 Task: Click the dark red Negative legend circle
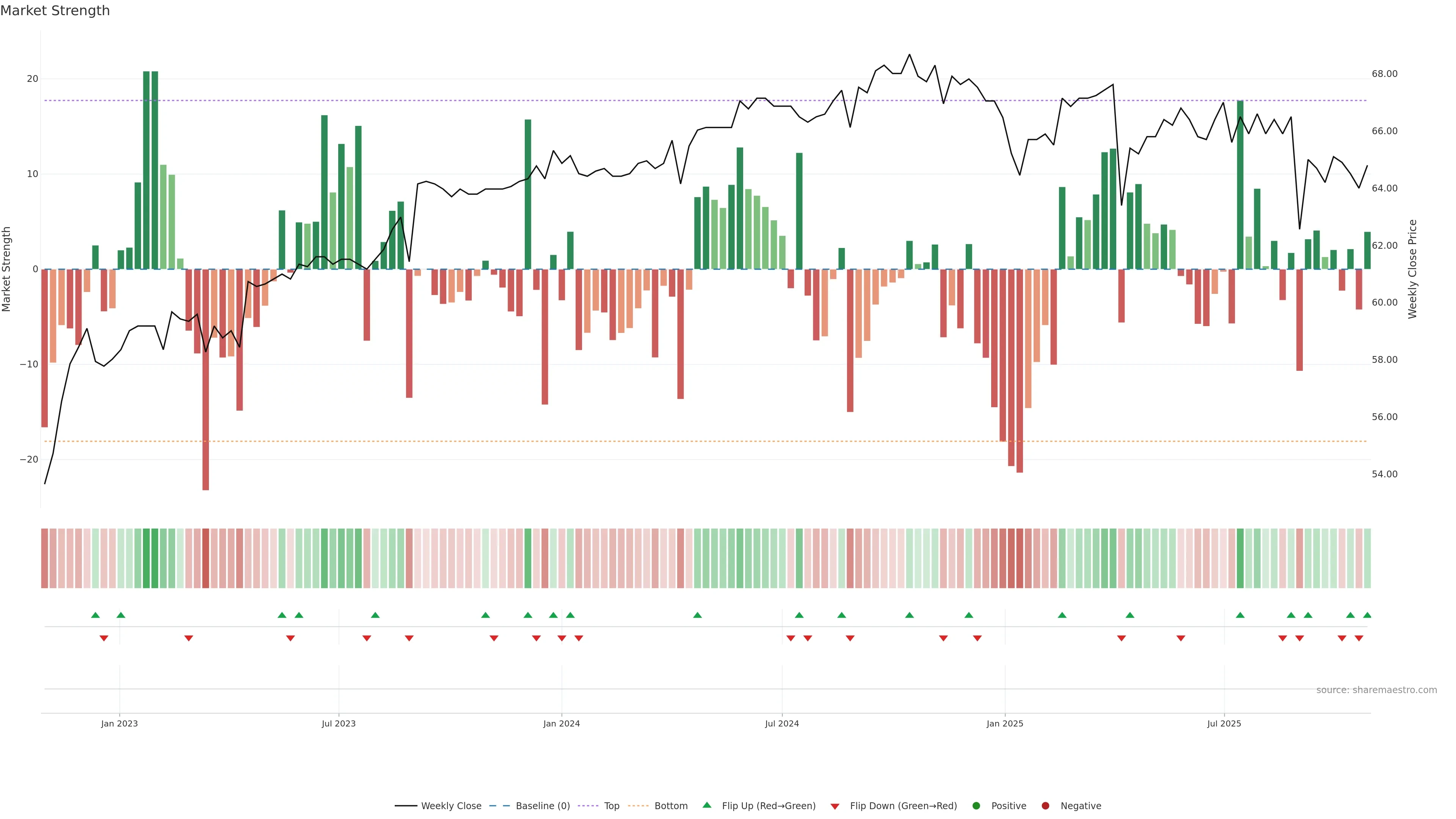coord(1045,806)
